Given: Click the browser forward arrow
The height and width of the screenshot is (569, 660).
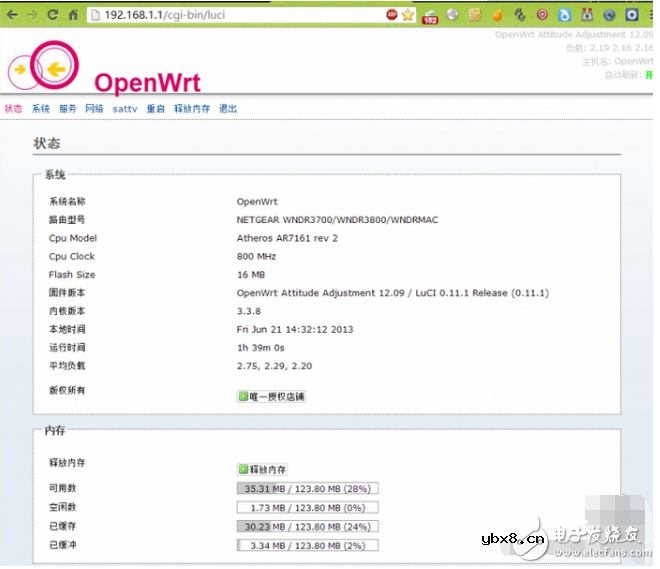Looking at the screenshot, I should [31, 16].
